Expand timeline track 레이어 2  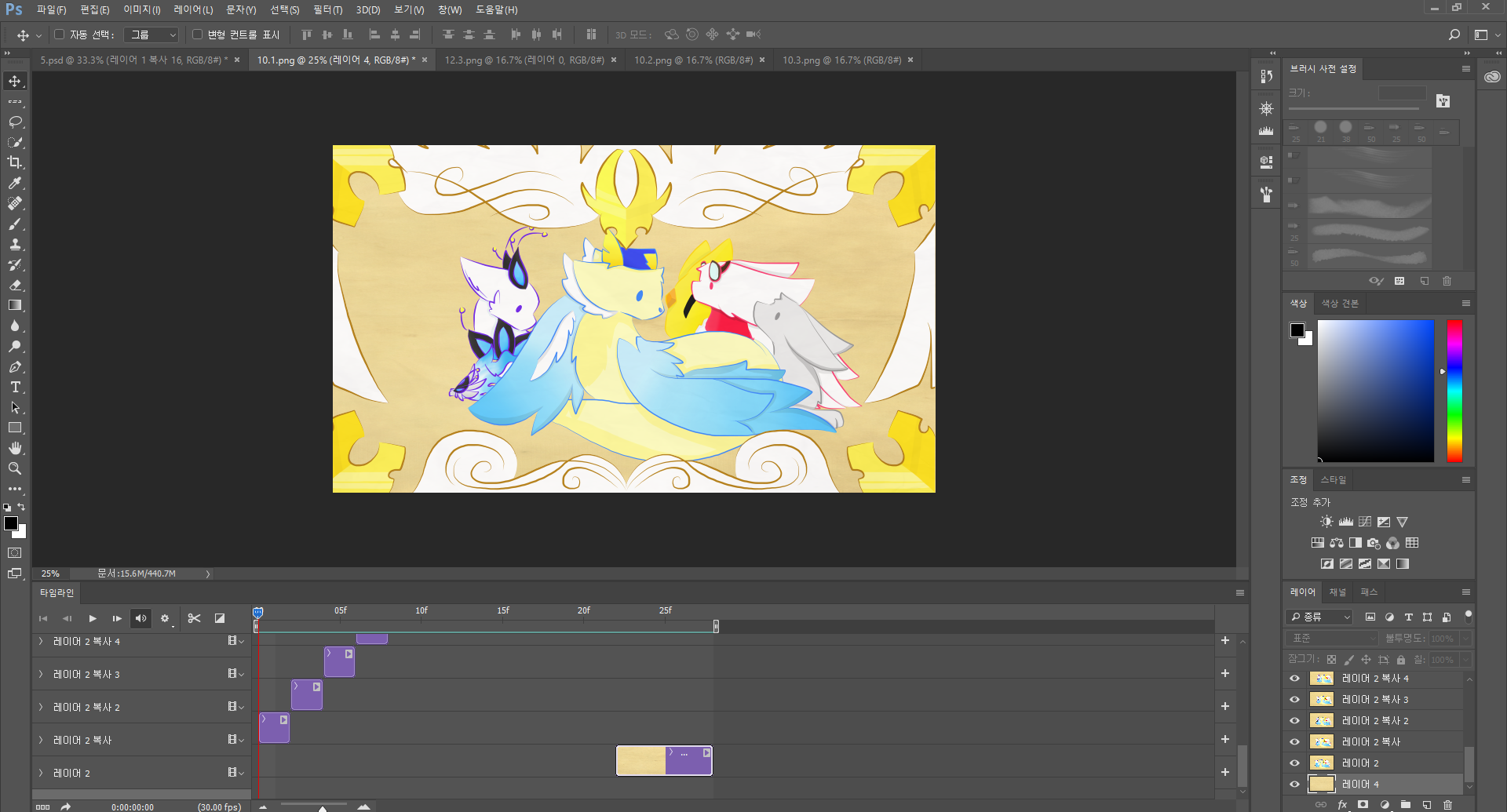(x=41, y=773)
